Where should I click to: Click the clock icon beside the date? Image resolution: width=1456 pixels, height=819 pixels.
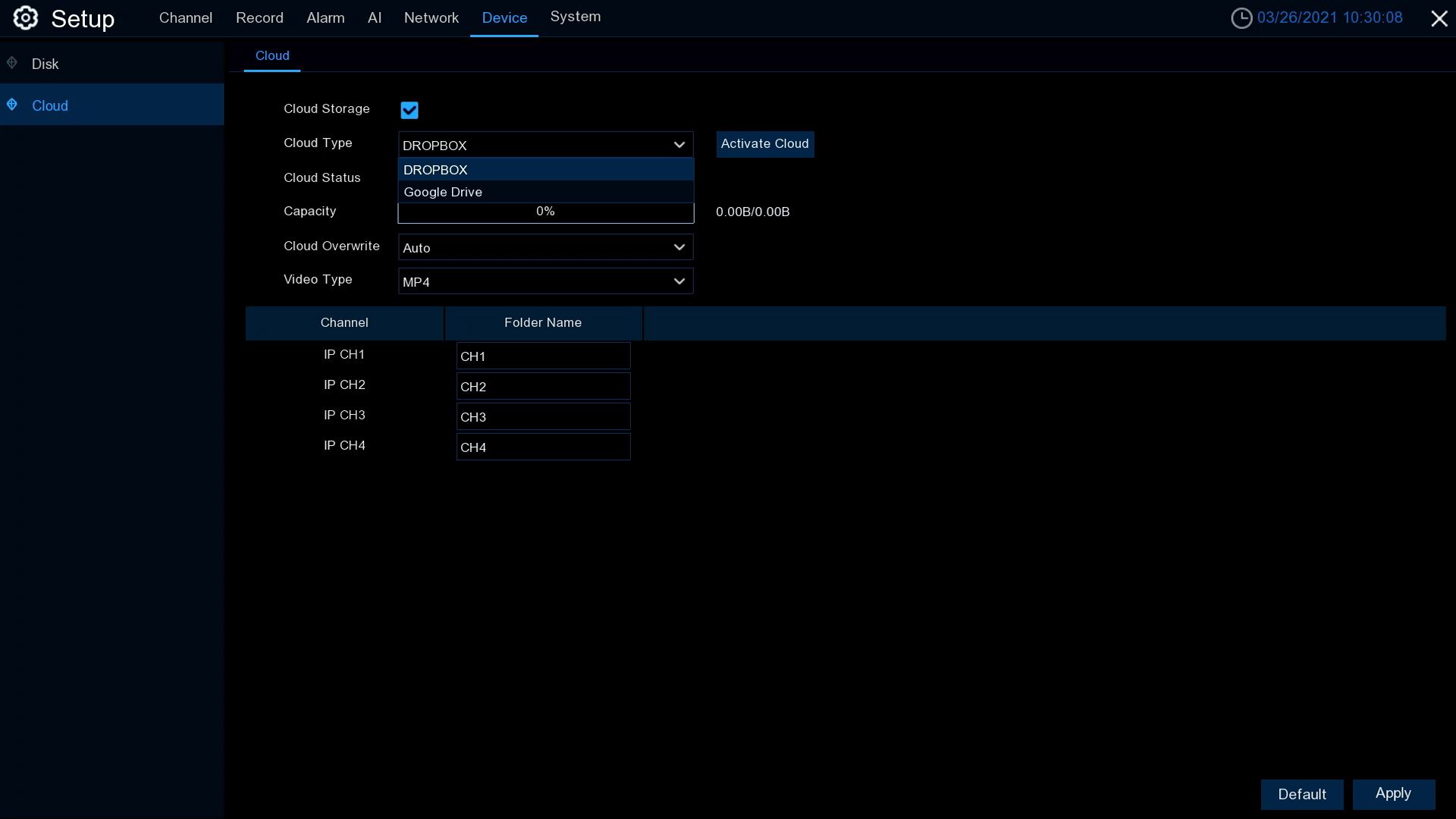point(1241,18)
